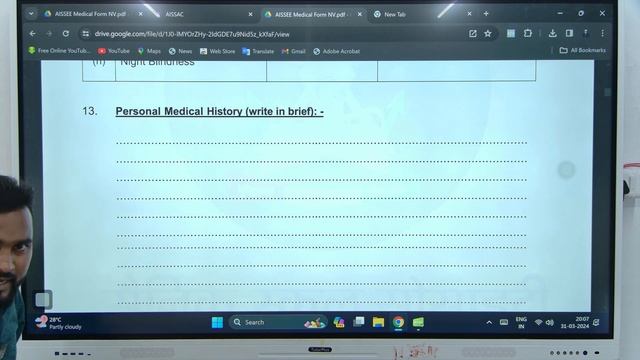The image size is (640, 360).
Task: Close the New Tab tab
Action: pyautogui.click(x=469, y=14)
